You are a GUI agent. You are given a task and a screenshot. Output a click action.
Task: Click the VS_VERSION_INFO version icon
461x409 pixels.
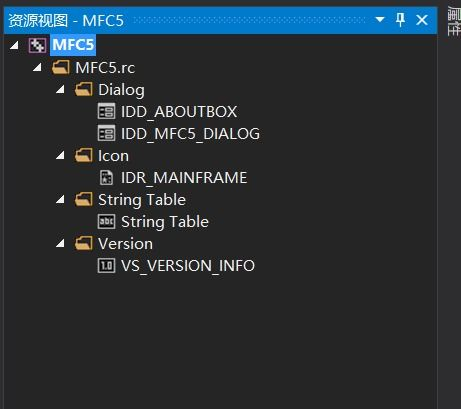point(106,266)
